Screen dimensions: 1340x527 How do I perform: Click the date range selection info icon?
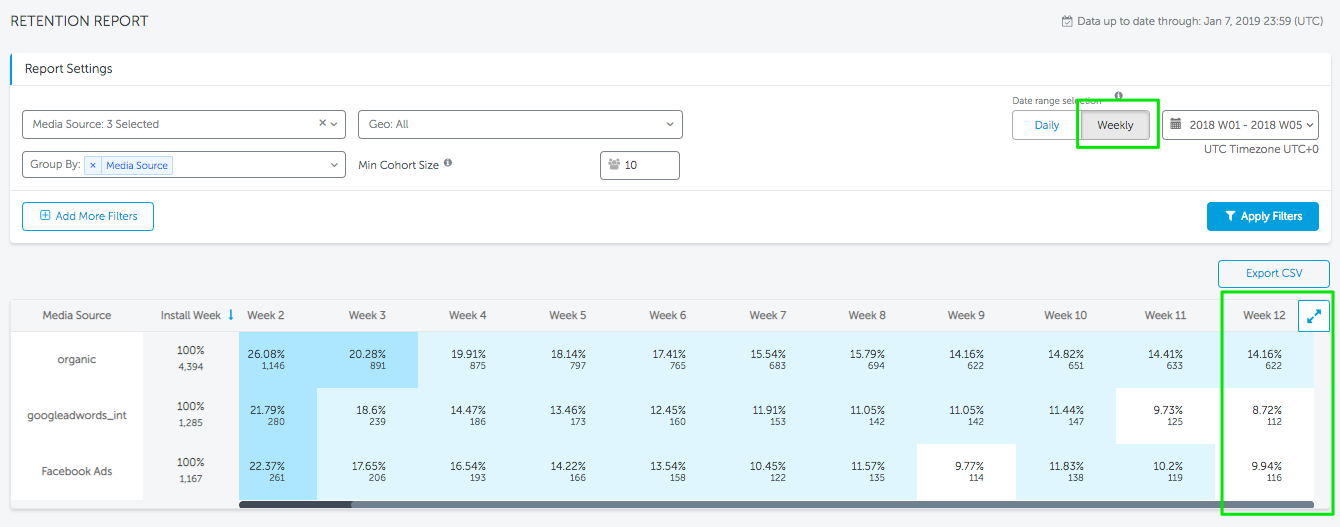coord(1118,97)
